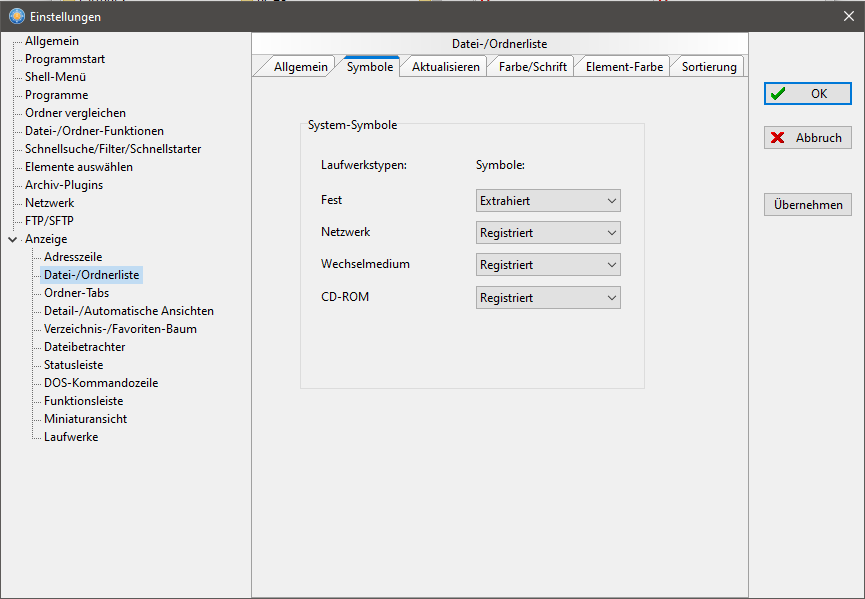
Task: Click the green checkmark OK button
Action: (x=807, y=93)
